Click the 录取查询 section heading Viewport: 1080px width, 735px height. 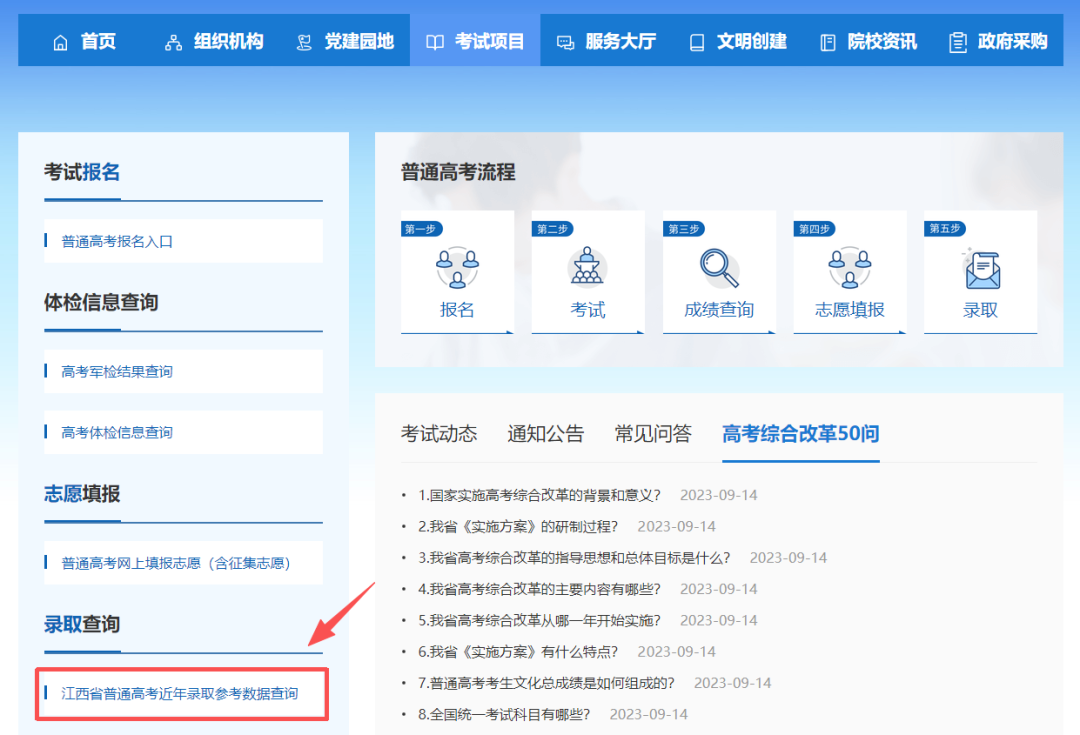click(82, 624)
